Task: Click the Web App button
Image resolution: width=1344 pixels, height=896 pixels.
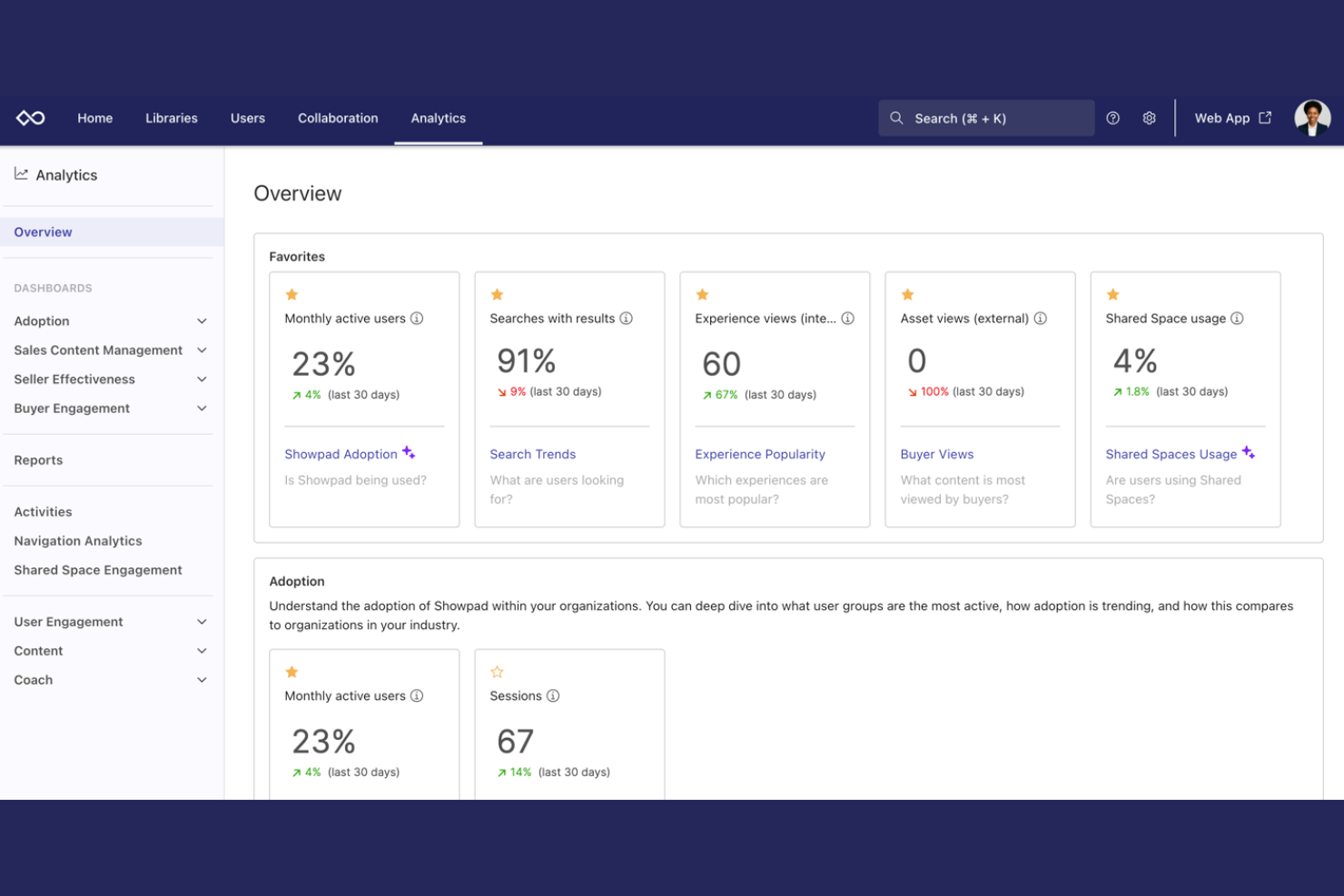Action: [x=1232, y=118]
